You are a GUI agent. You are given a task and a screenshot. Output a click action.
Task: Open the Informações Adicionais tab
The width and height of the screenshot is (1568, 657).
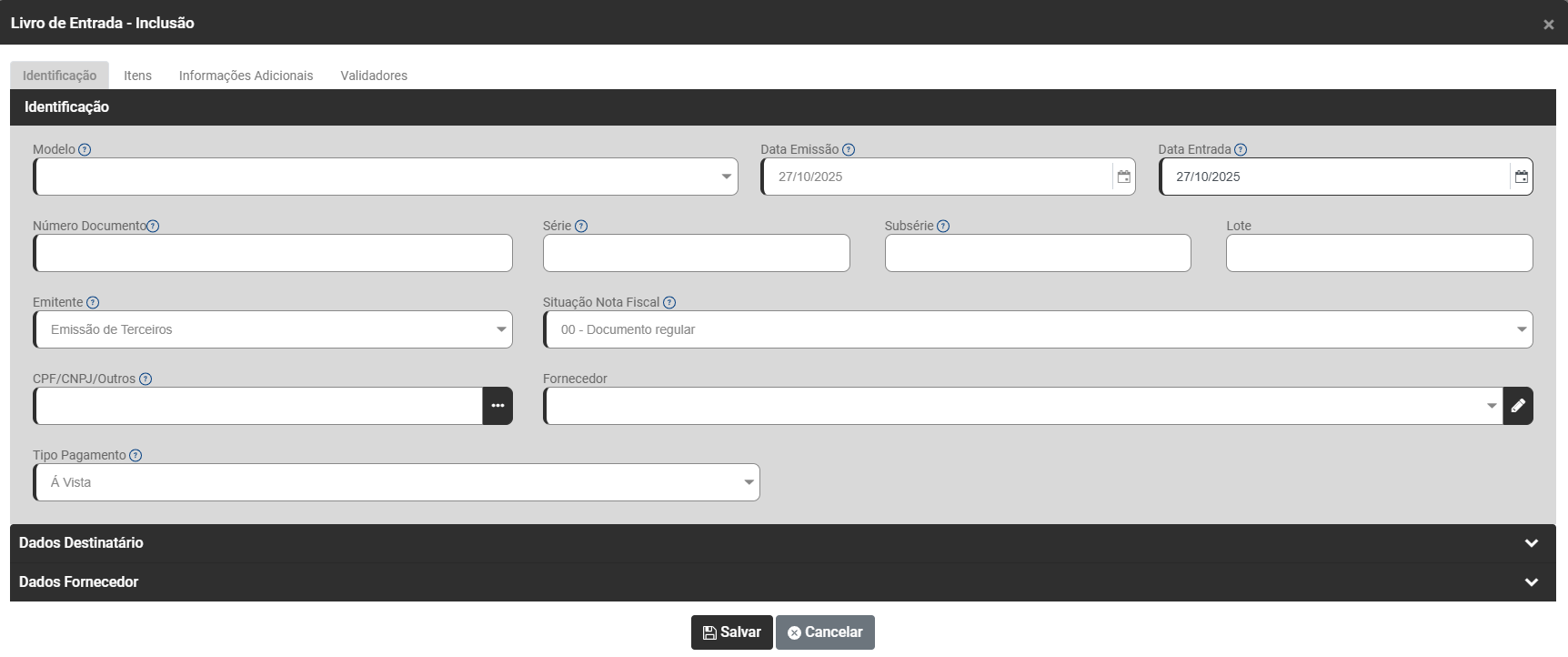[x=246, y=76]
